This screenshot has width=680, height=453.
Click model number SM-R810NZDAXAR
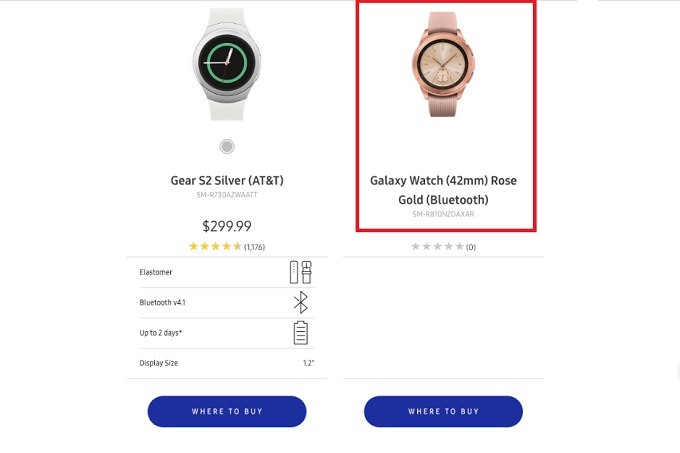pos(443,214)
